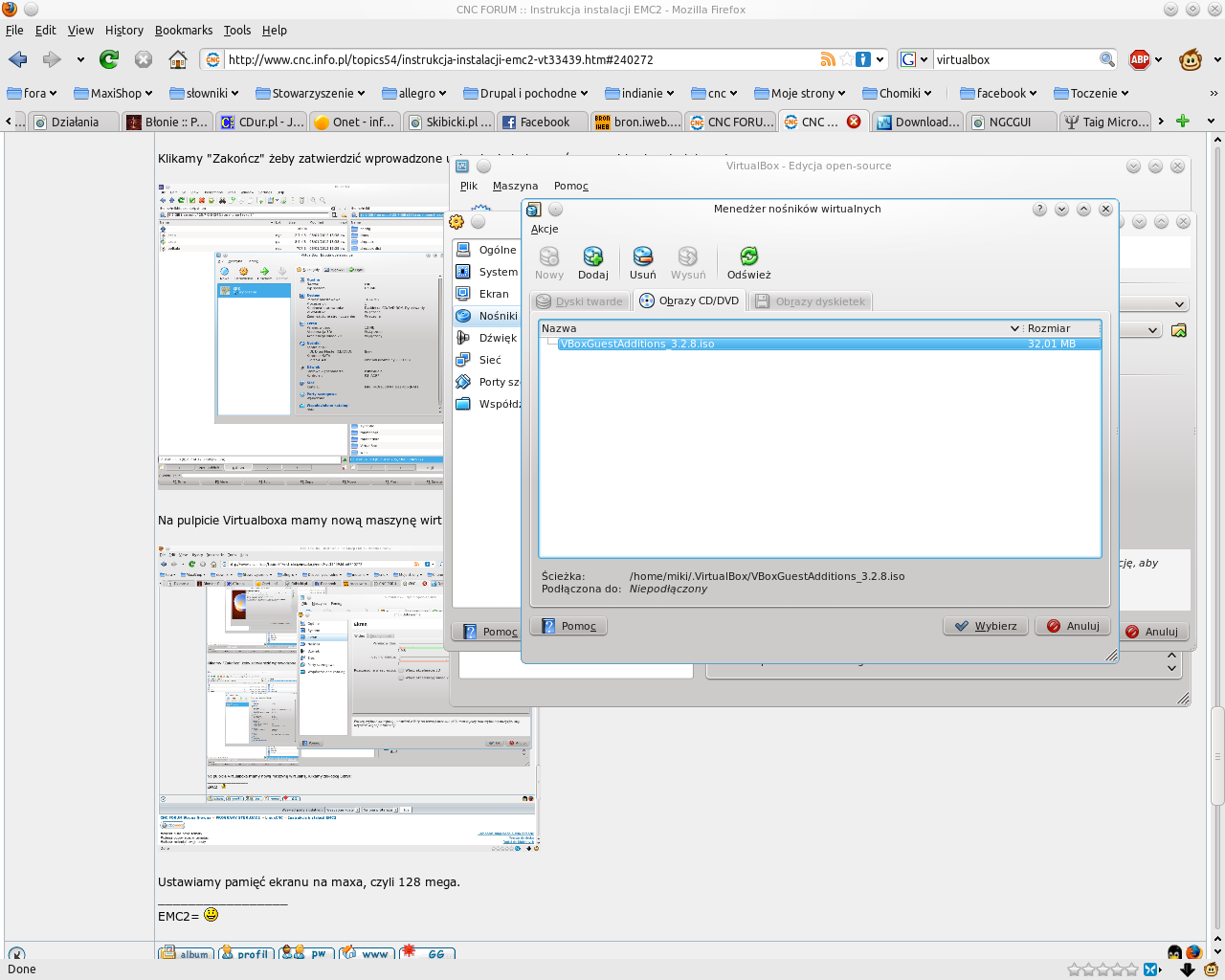Screen dimensions: 1225x980
Task: Open Ogólne settings category
Action: click(488, 250)
